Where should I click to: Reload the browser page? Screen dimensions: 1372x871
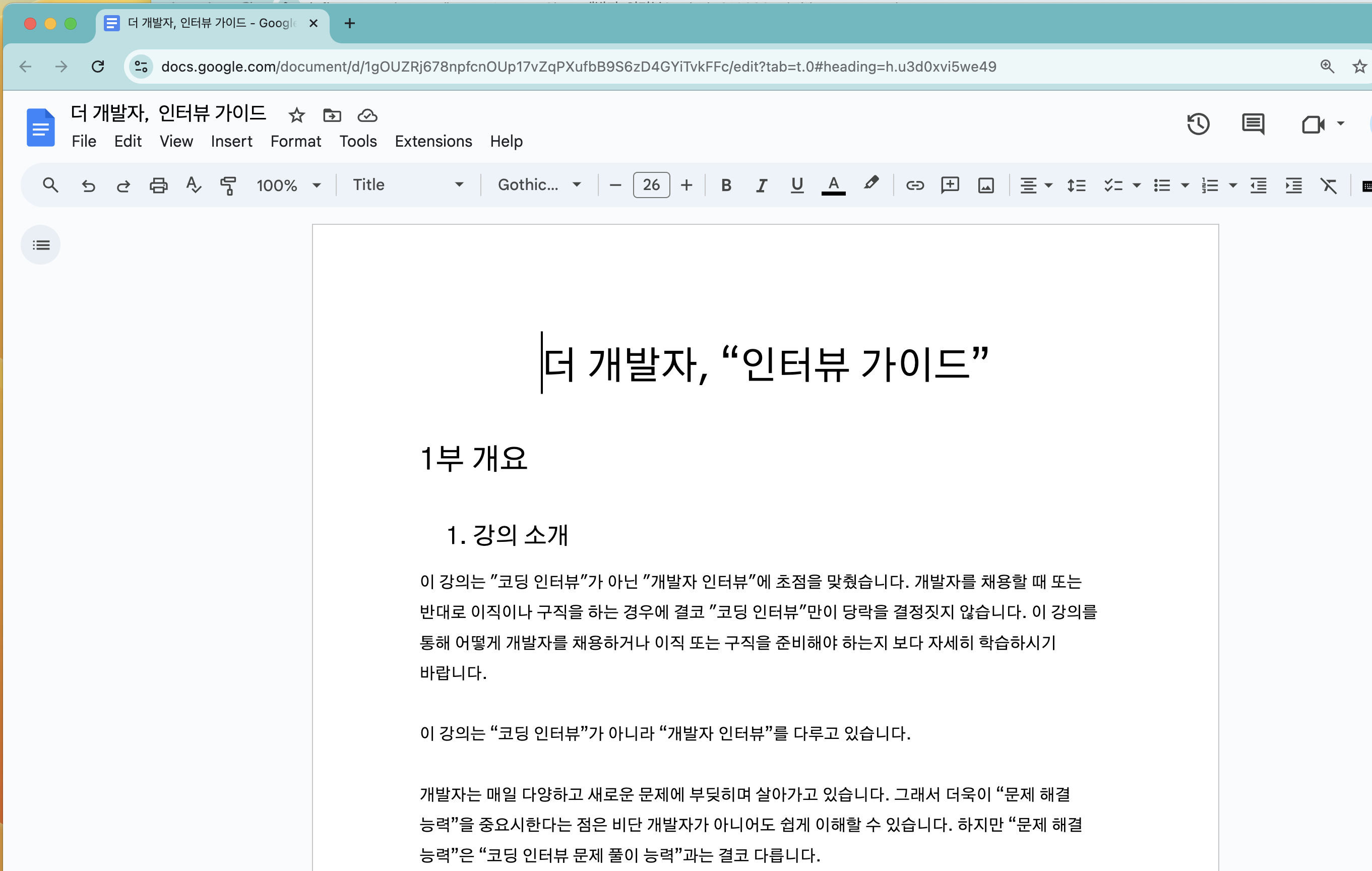click(x=98, y=67)
